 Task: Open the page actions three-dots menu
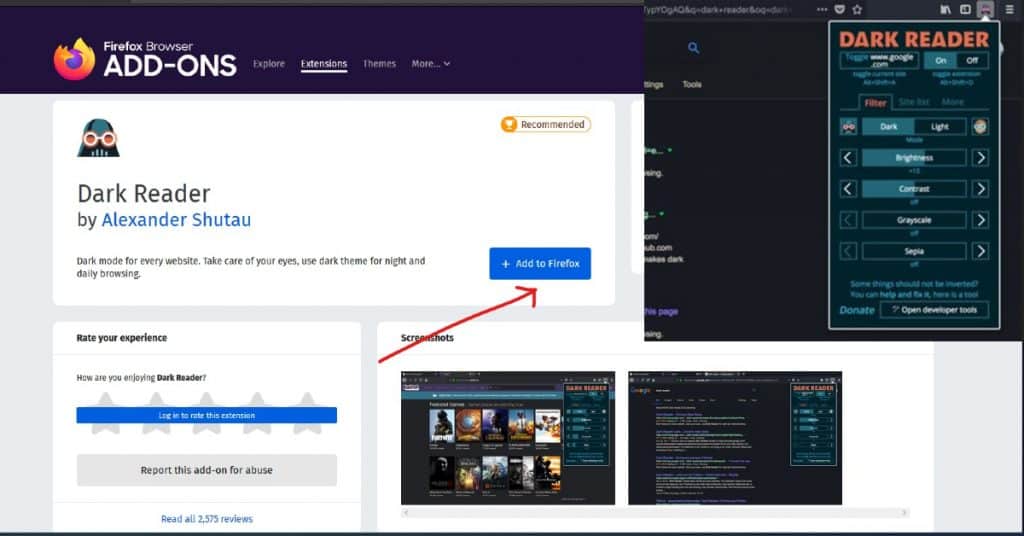click(x=822, y=9)
